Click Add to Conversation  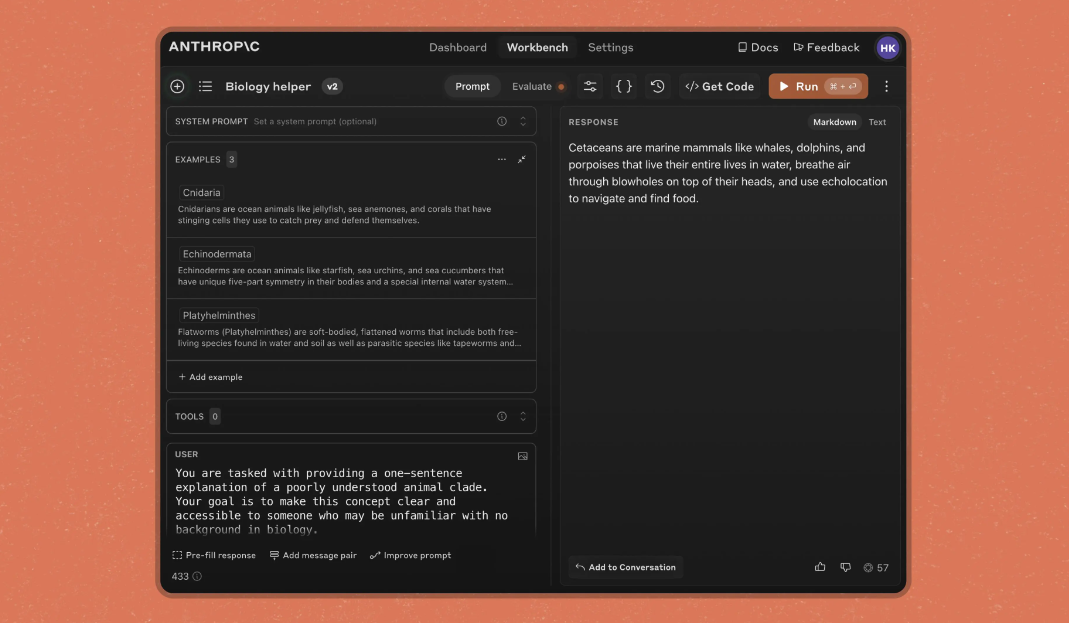coord(626,567)
